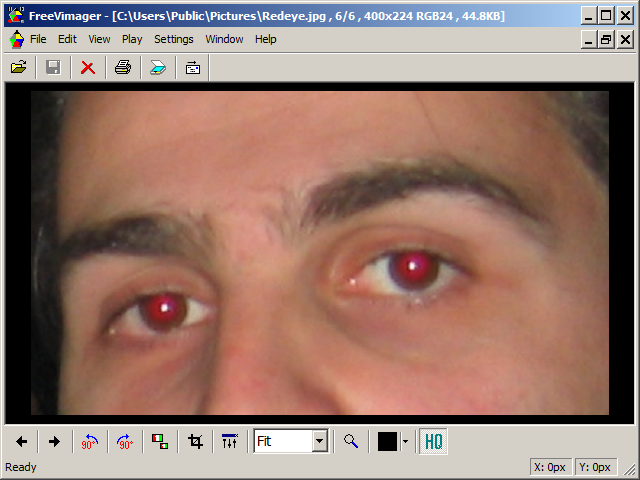The width and height of the screenshot is (640, 480).
Task: Restore down the inner document window
Action: click(607, 40)
